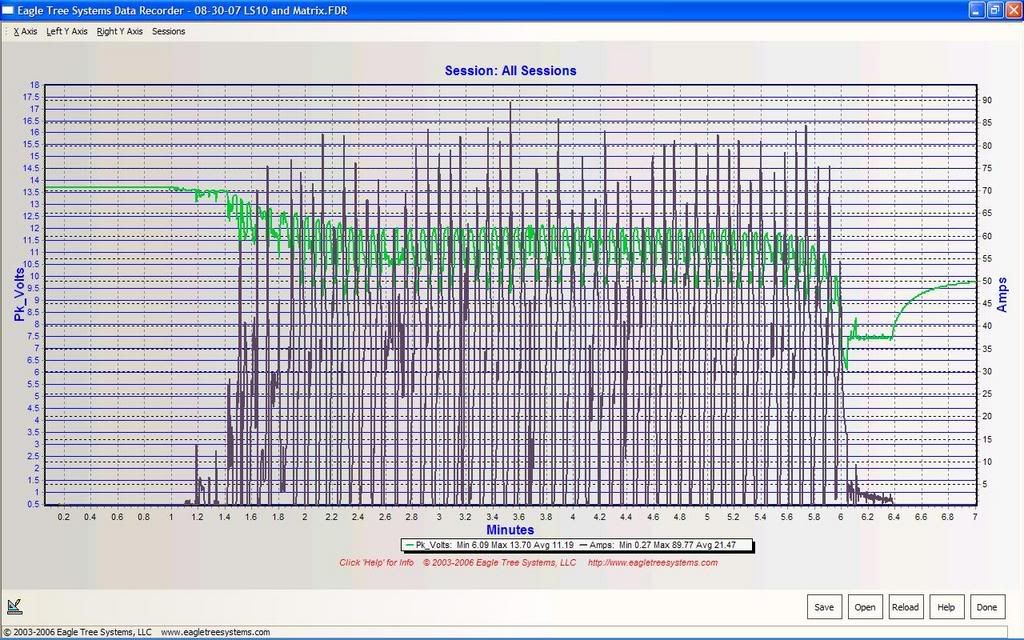Click the application icon in title bar

coord(9,9)
